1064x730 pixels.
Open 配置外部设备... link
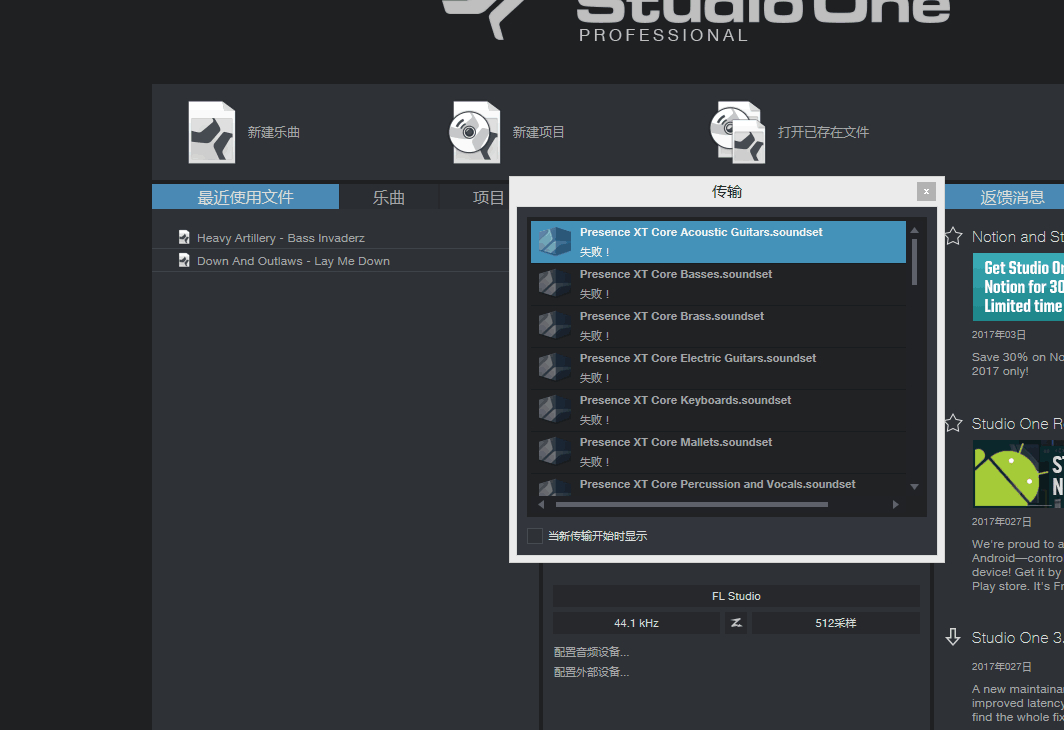[592, 672]
